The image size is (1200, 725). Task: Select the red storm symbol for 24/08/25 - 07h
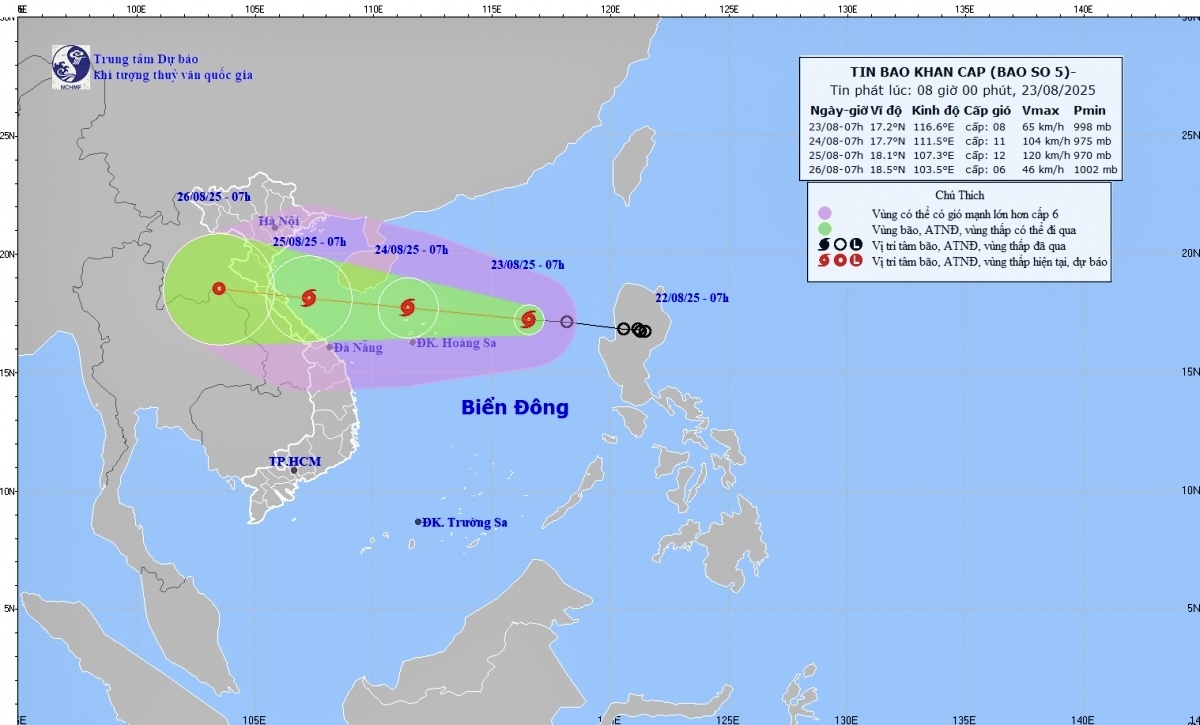click(407, 308)
